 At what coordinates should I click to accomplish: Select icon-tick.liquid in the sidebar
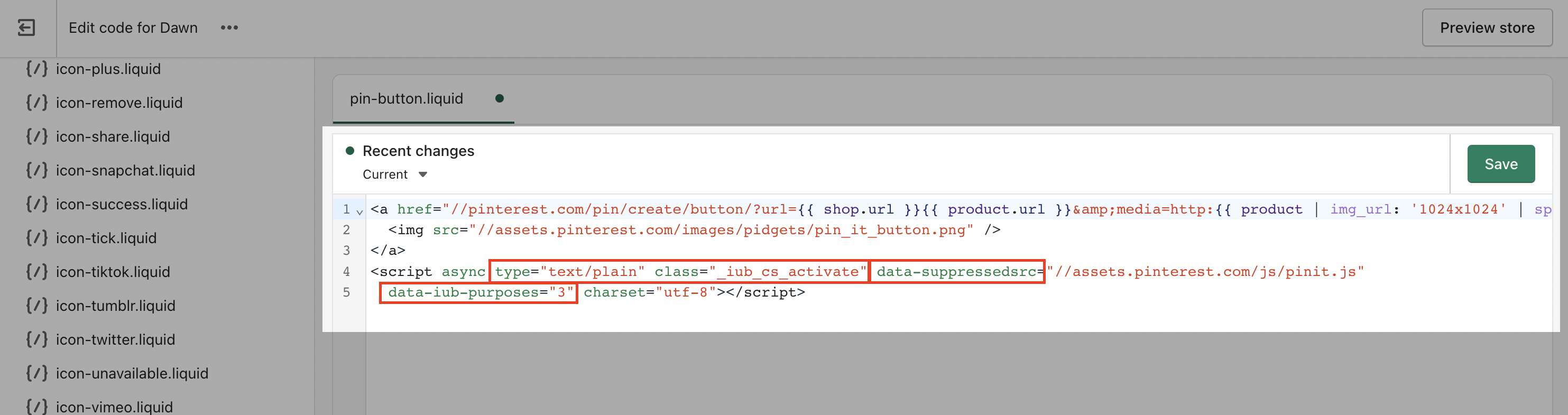pyautogui.click(x=106, y=238)
